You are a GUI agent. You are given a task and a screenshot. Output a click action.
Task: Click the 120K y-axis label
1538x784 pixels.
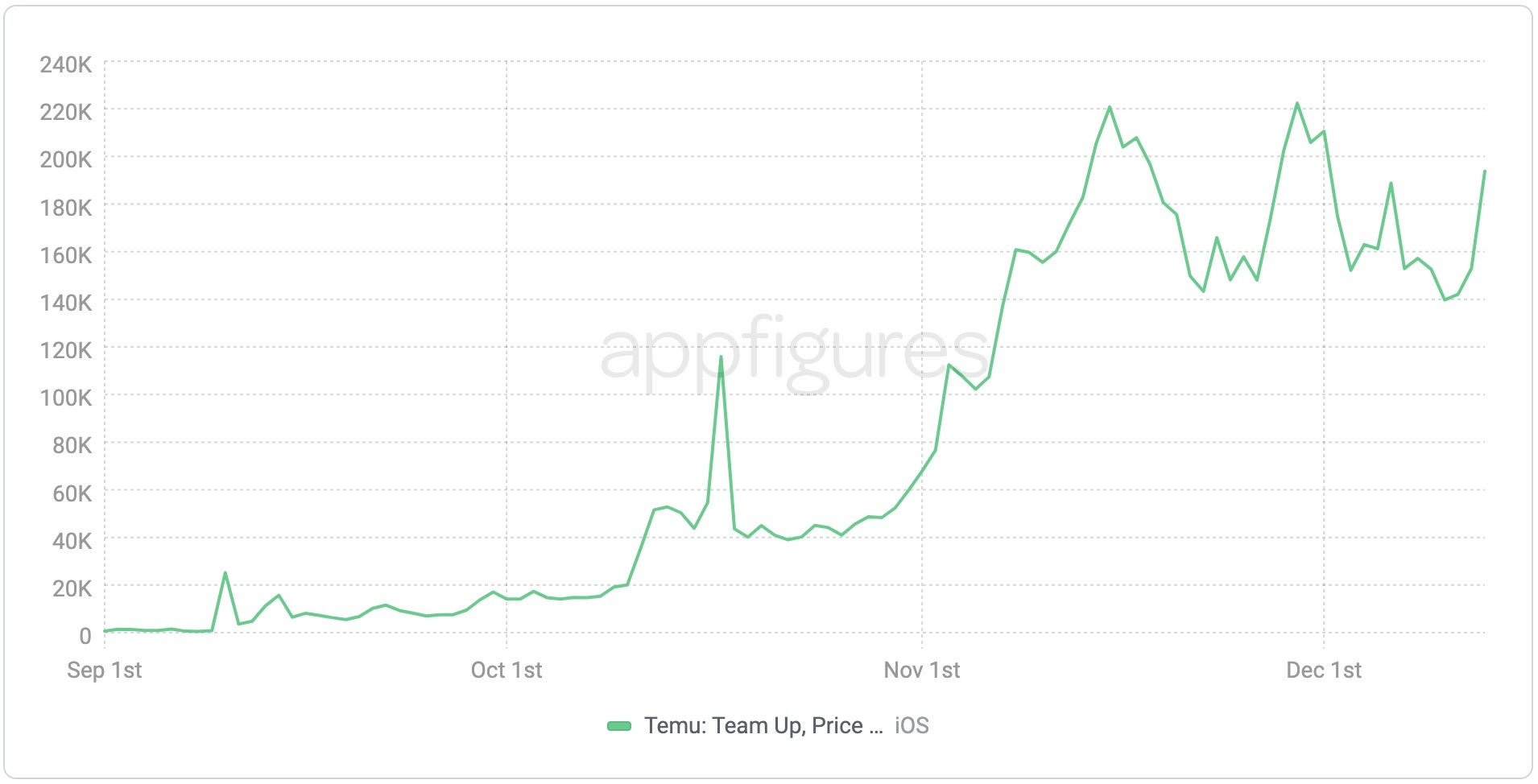(x=66, y=350)
